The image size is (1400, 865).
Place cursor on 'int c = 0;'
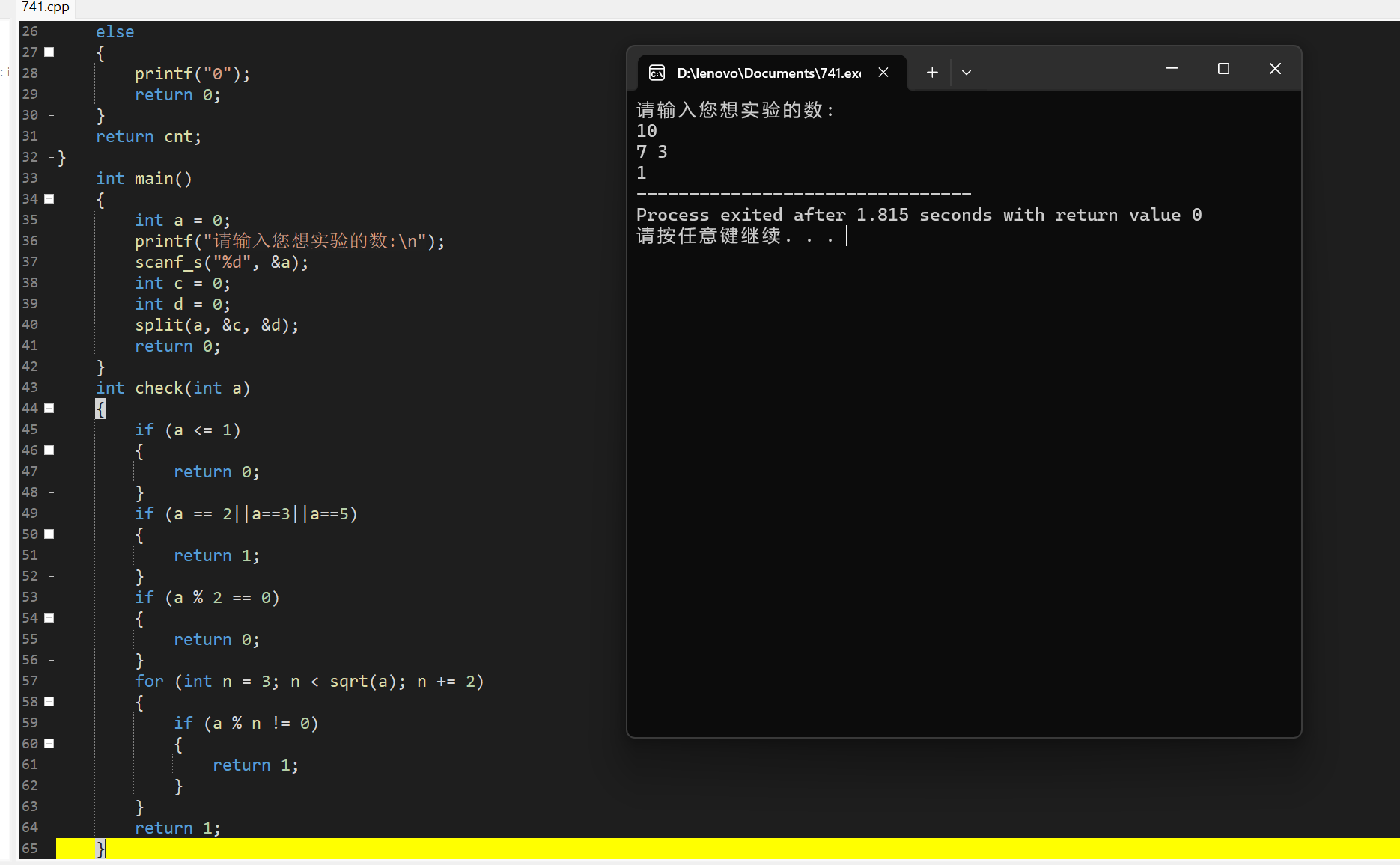[x=183, y=284]
